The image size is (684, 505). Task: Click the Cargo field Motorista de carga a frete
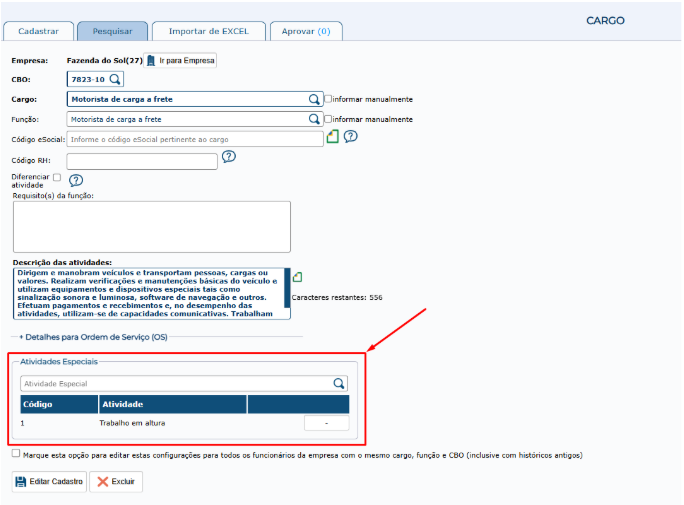195,99
